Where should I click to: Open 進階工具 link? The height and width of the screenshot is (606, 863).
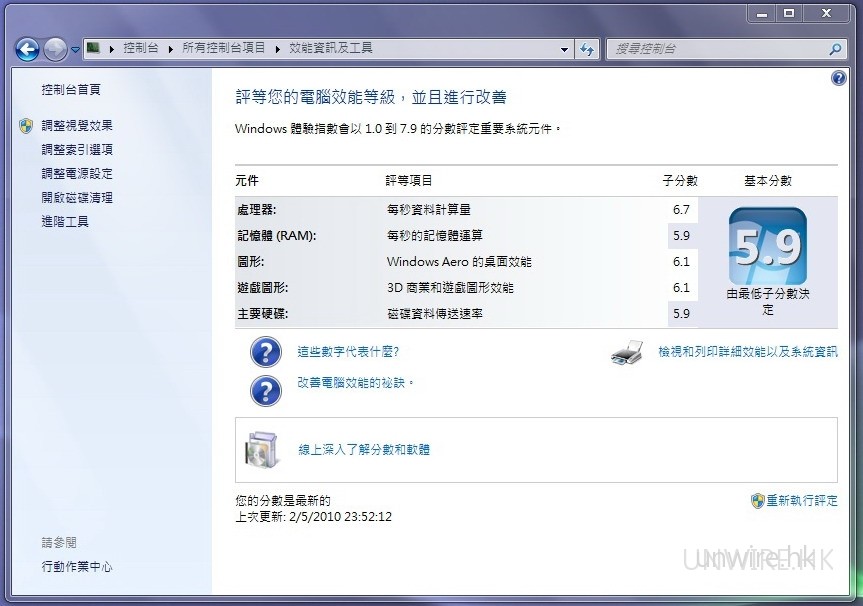click(65, 222)
